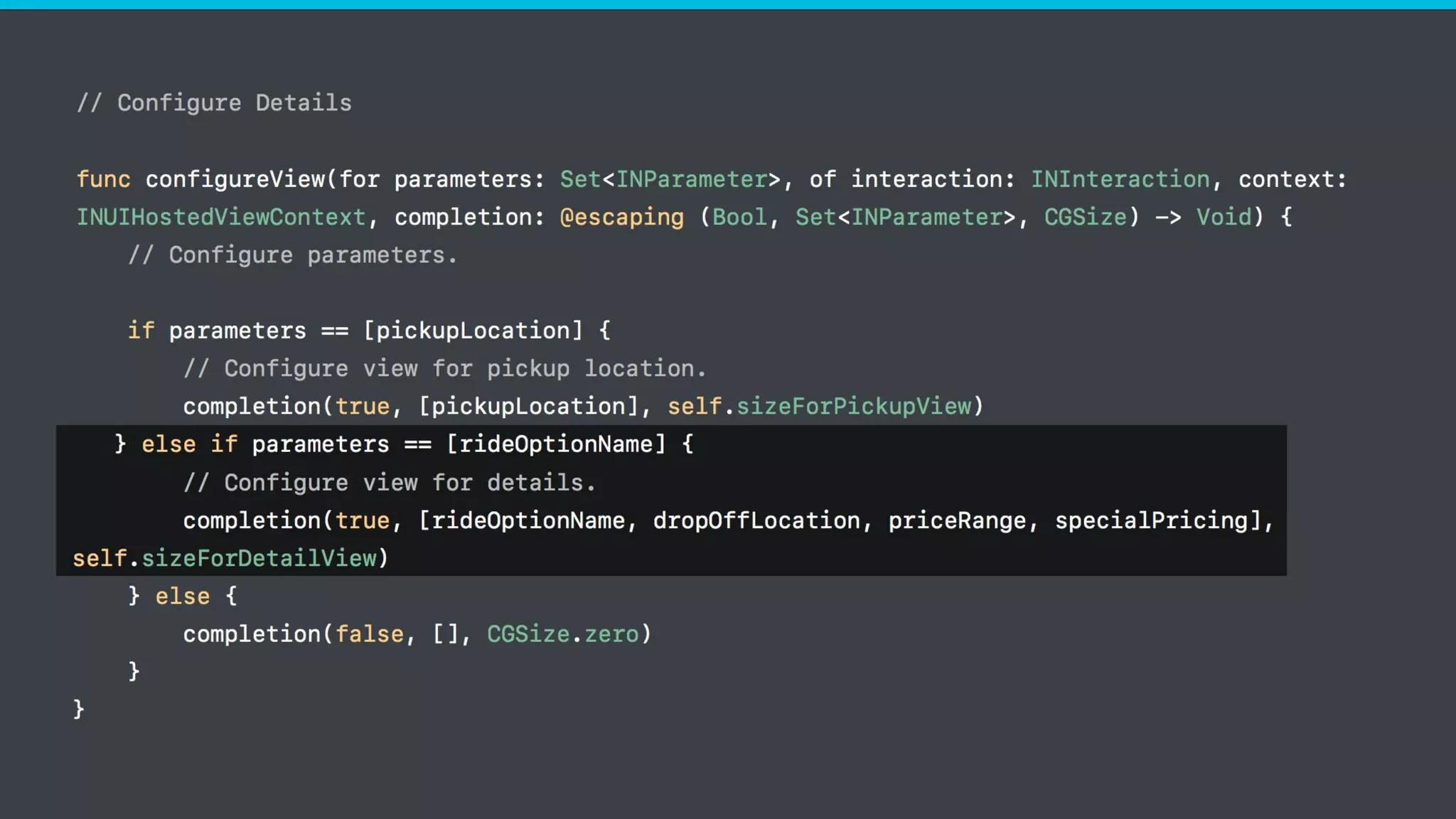Click the '// Configure view for details.' comment
The image size is (1456, 819).
click(x=389, y=483)
